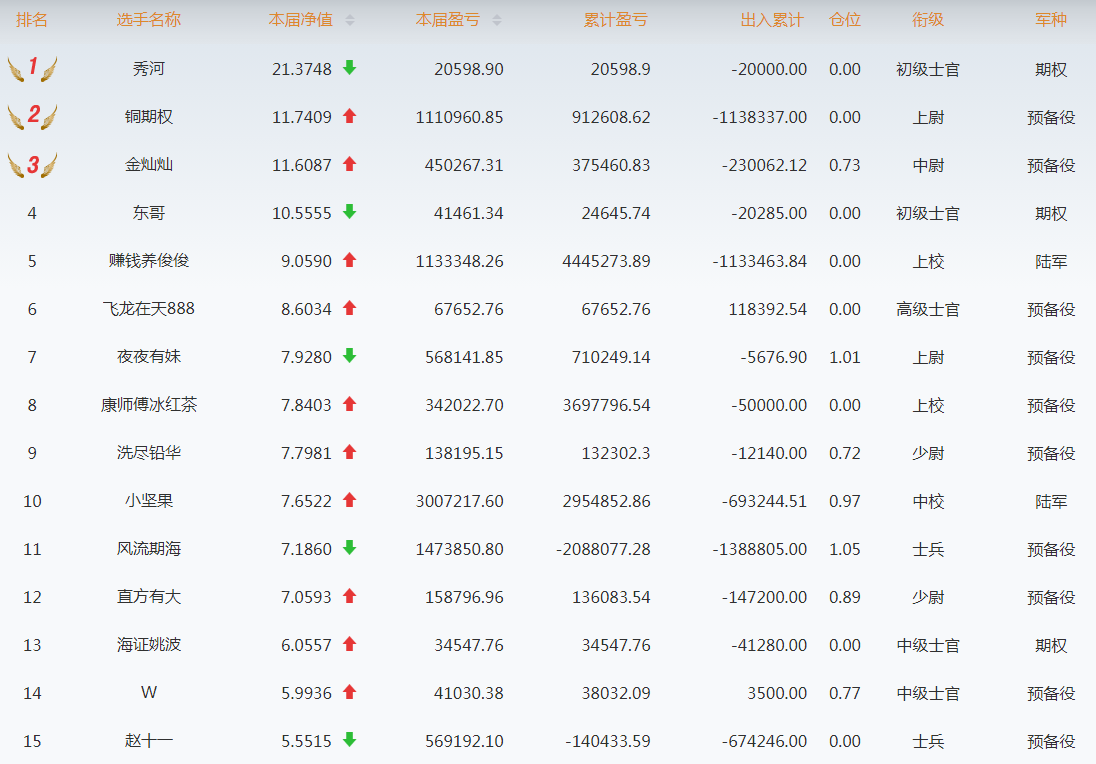The height and width of the screenshot is (764, 1096).
Task: Click green down arrow beside 21.3748
Action: [x=349, y=68]
